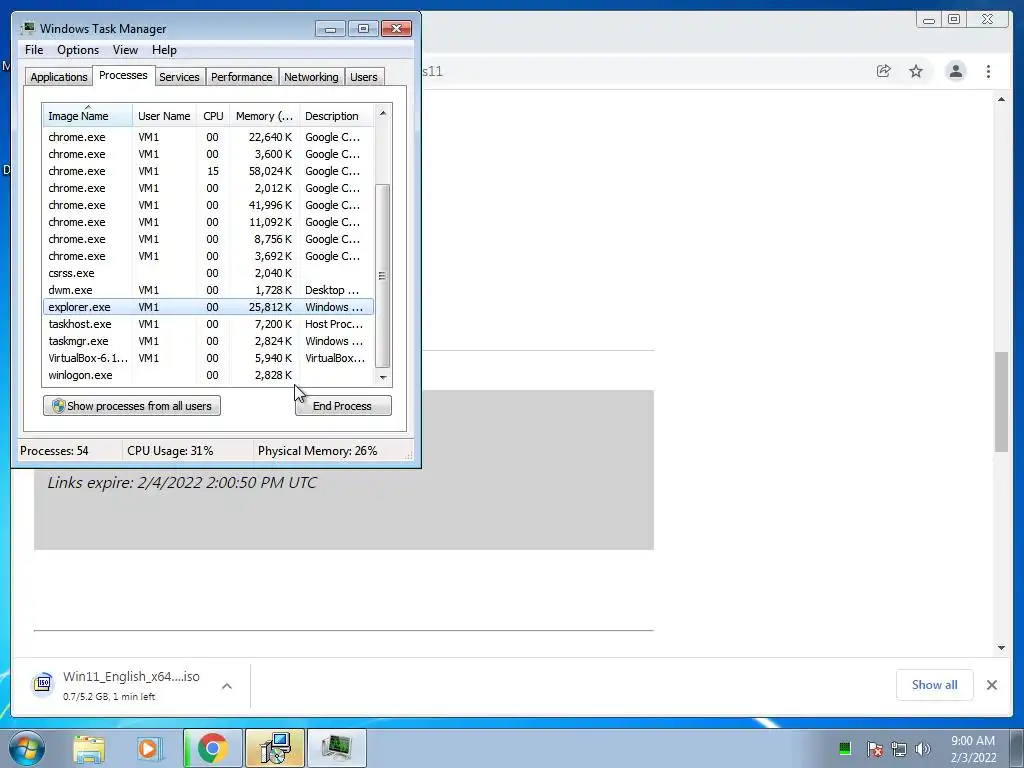Sort processes by Description column
Viewport: 1024px width, 768px height.
[336, 116]
